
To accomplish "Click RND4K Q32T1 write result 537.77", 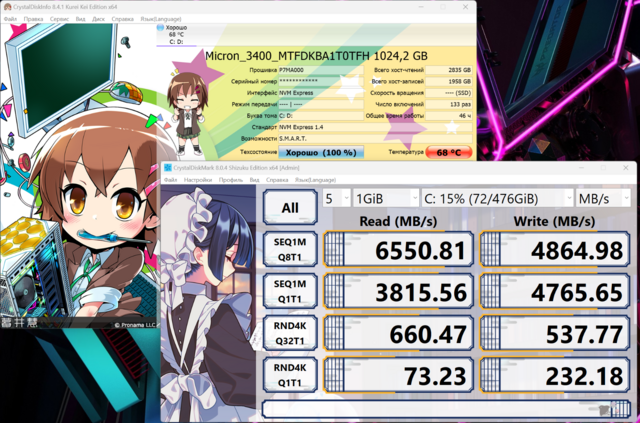I will pos(555,333).
